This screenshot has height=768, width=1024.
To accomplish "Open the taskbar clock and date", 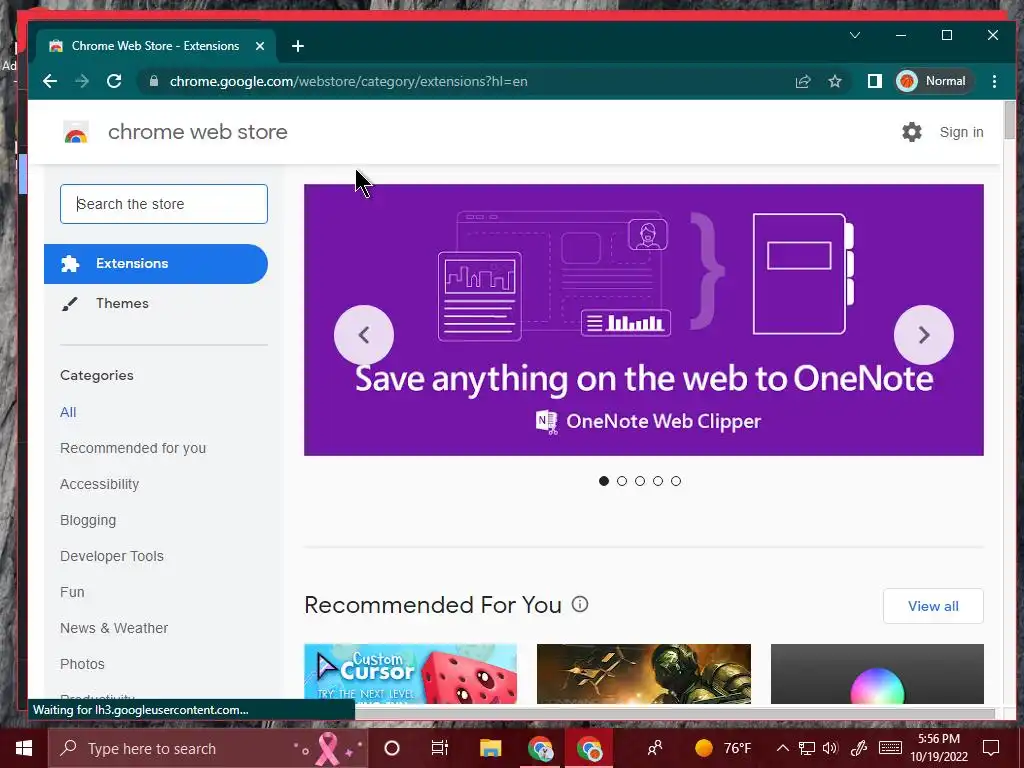I will [938, 748].
